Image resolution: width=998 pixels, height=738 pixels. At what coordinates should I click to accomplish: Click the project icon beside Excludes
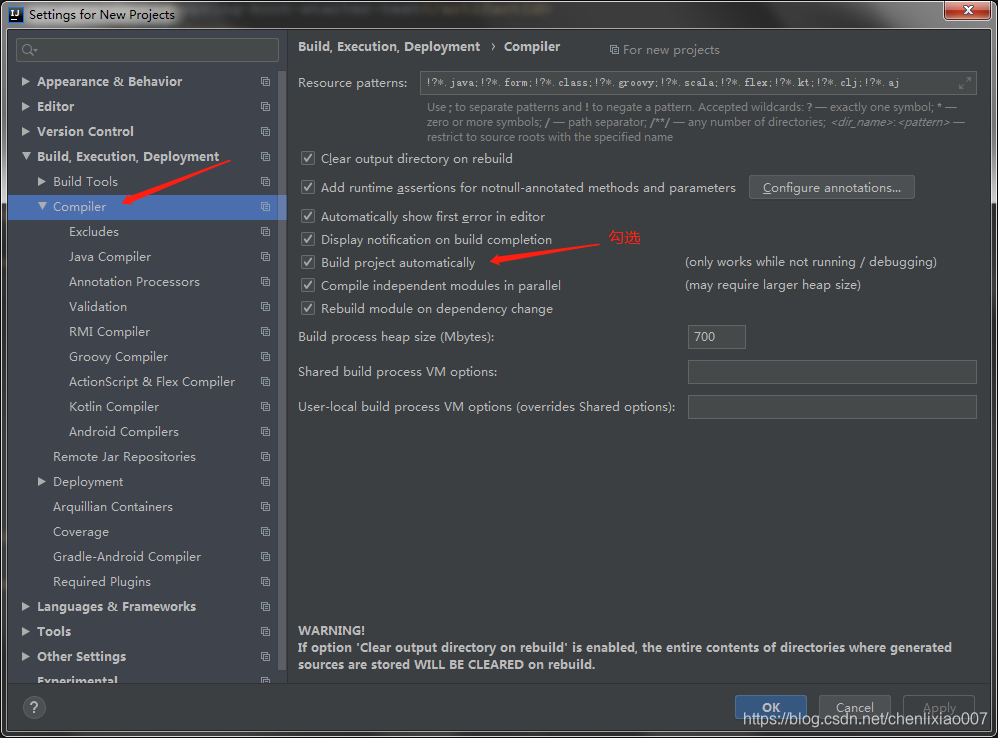265,232
